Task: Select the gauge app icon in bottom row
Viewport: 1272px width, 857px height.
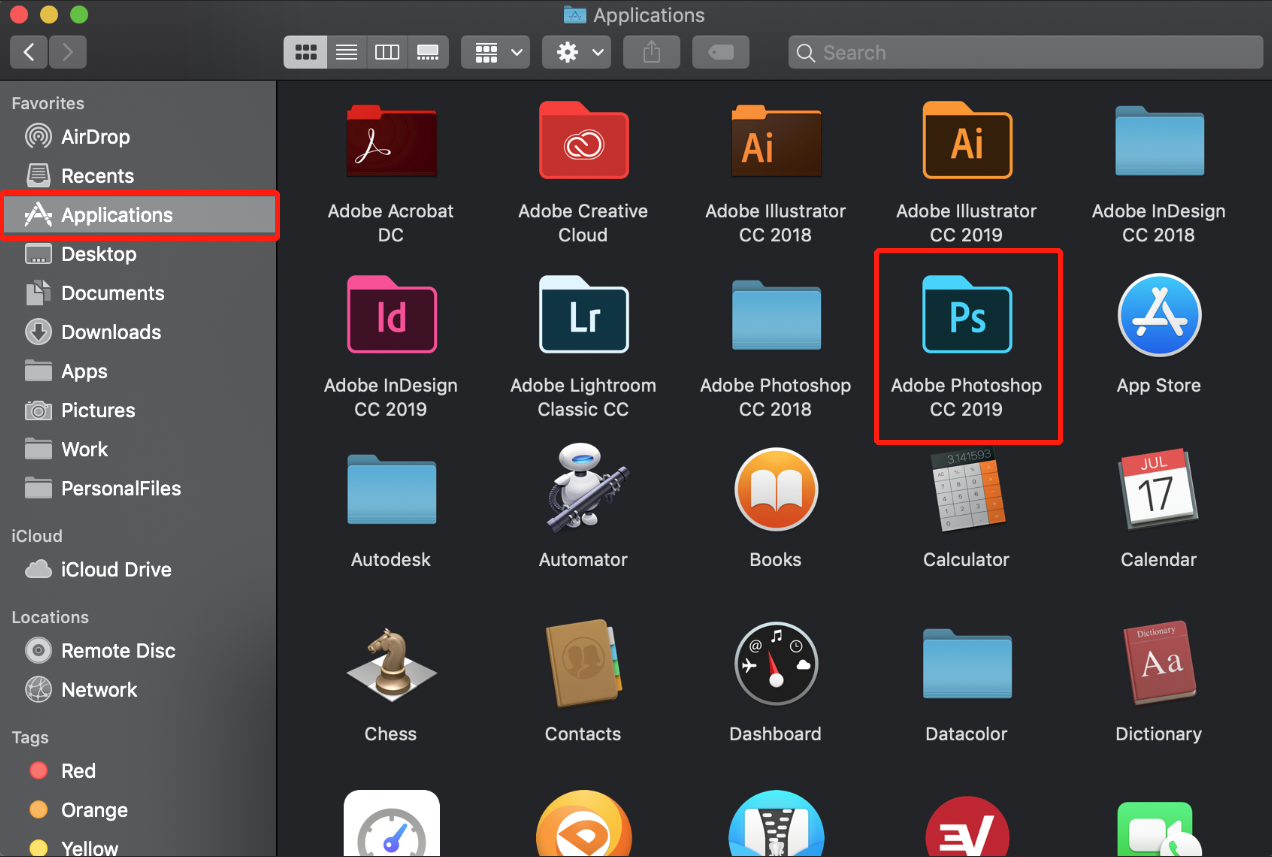Action: click(391, 825)
